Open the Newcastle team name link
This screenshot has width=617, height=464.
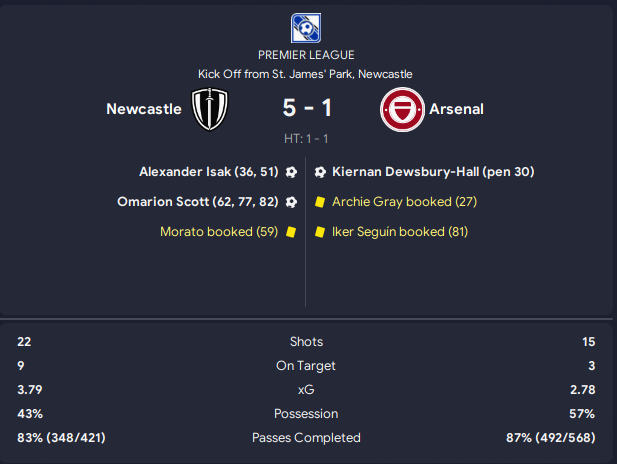pyautogui.click(x=143, y=109)
